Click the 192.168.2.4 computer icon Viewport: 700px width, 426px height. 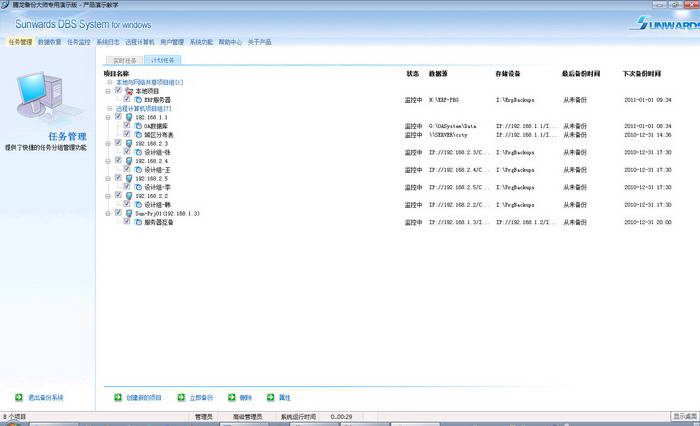coord(129,161)
